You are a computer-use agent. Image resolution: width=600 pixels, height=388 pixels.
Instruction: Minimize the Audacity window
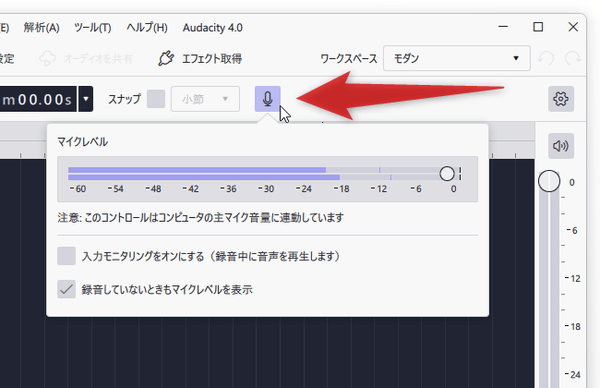[x=503, y=27]
